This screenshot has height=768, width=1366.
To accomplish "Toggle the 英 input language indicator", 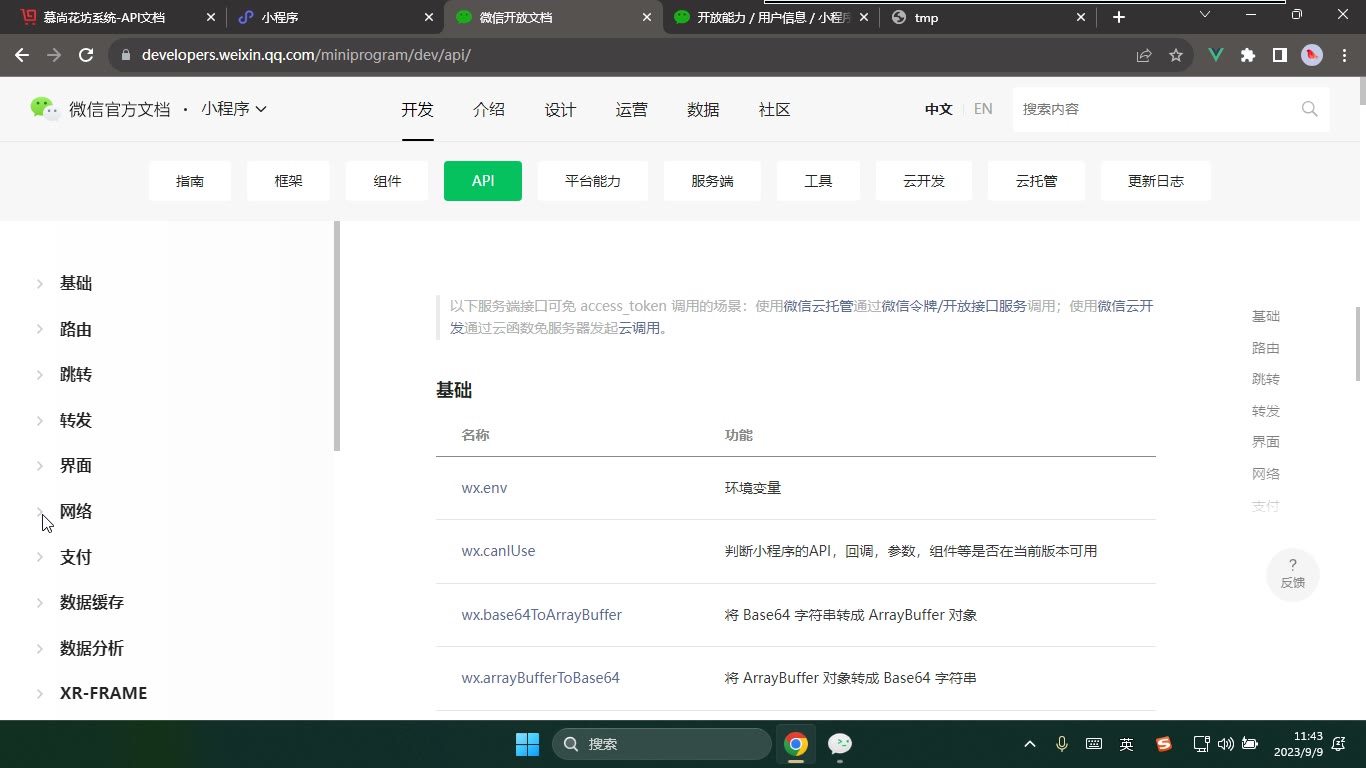I will tap(1127, 744).
